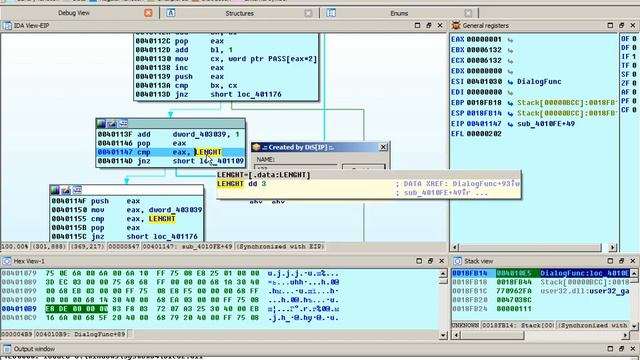640x360 pixels.
Task: Click the group-nodes icon on the 0040114F graph node
Action: point(77,190)
